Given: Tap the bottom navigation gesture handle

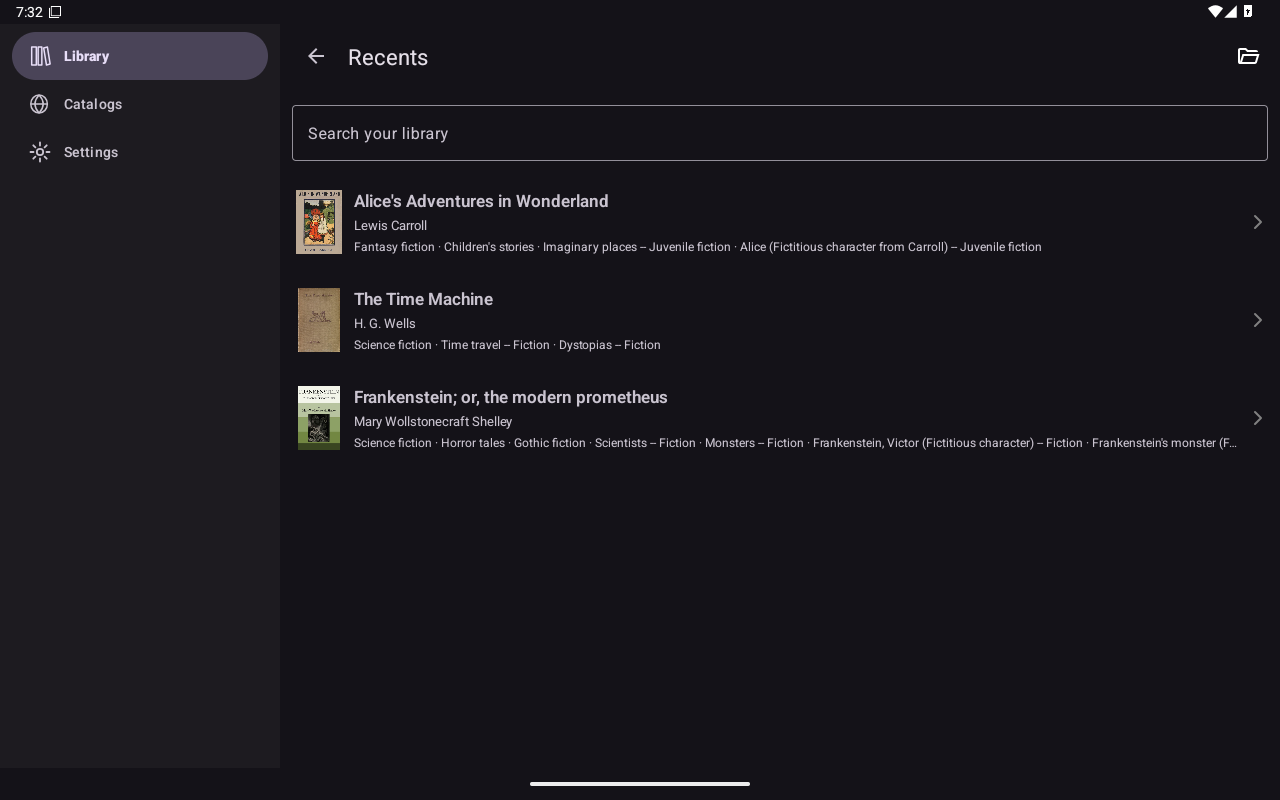Looking at the screenshot, I should tap(640, 784).
